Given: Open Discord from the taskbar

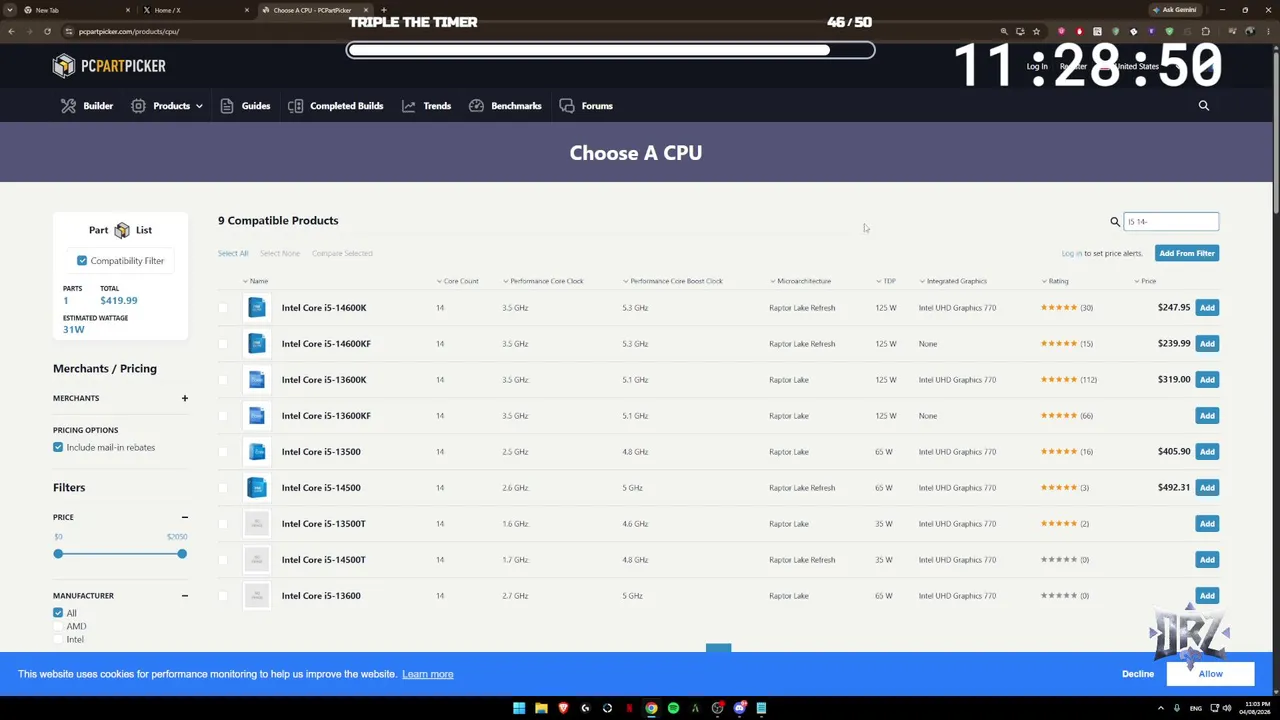Looking at the screenshot, I should [x=739, y=708].
